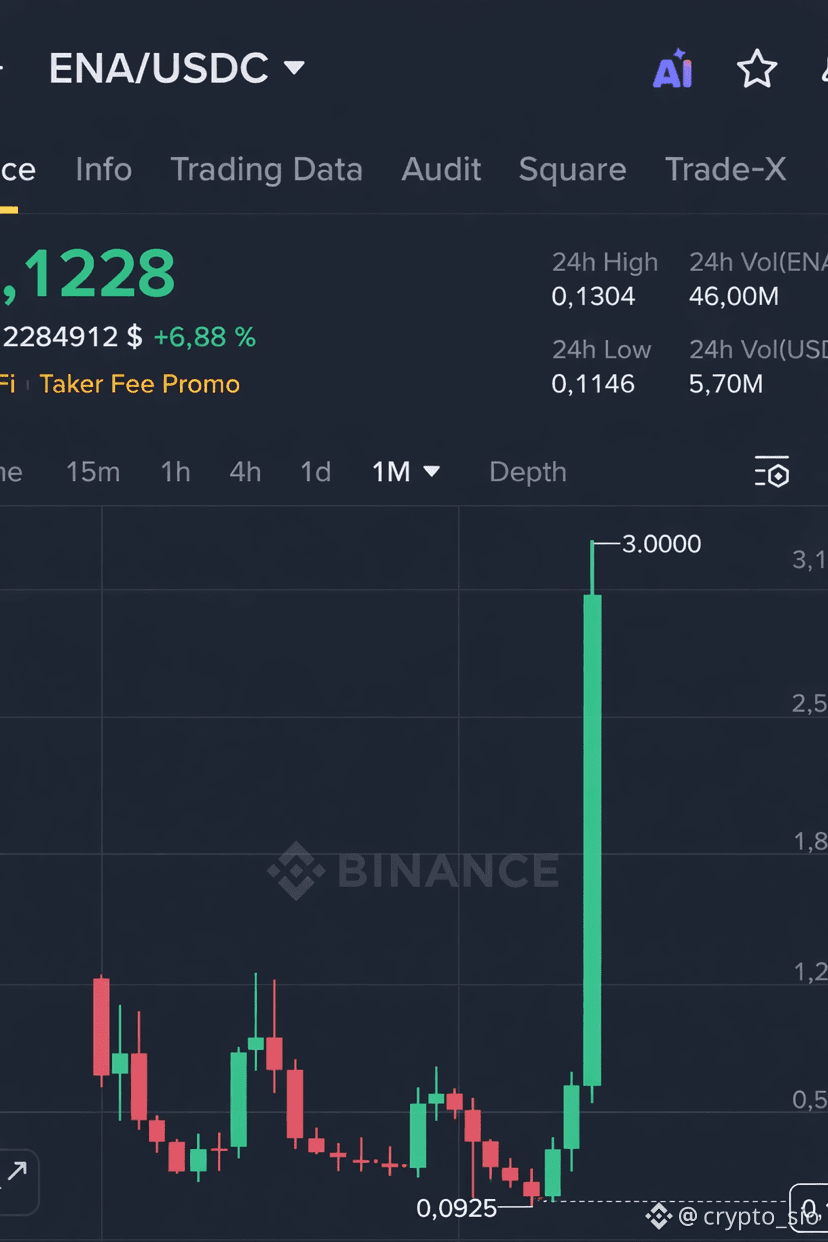828x1242 pixels.
Task: Click the 24h High value 0,1304
Action: [x=593, y=297]
